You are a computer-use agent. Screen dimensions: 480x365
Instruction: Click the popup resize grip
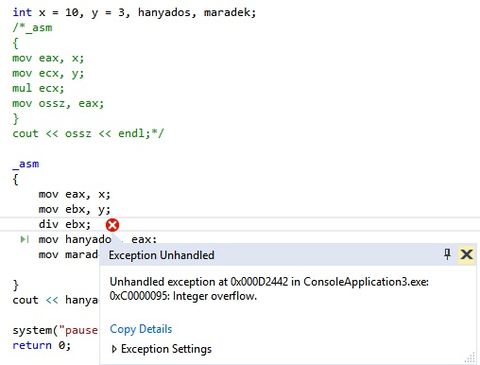470,358
